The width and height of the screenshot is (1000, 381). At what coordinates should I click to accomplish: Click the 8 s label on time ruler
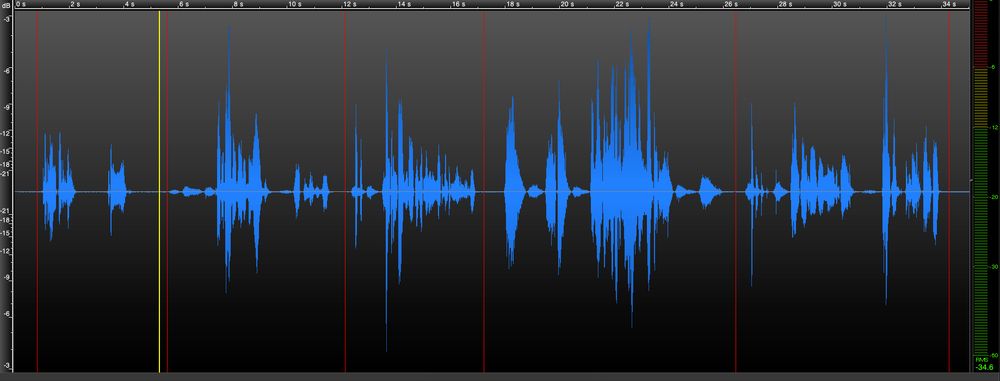239,4
